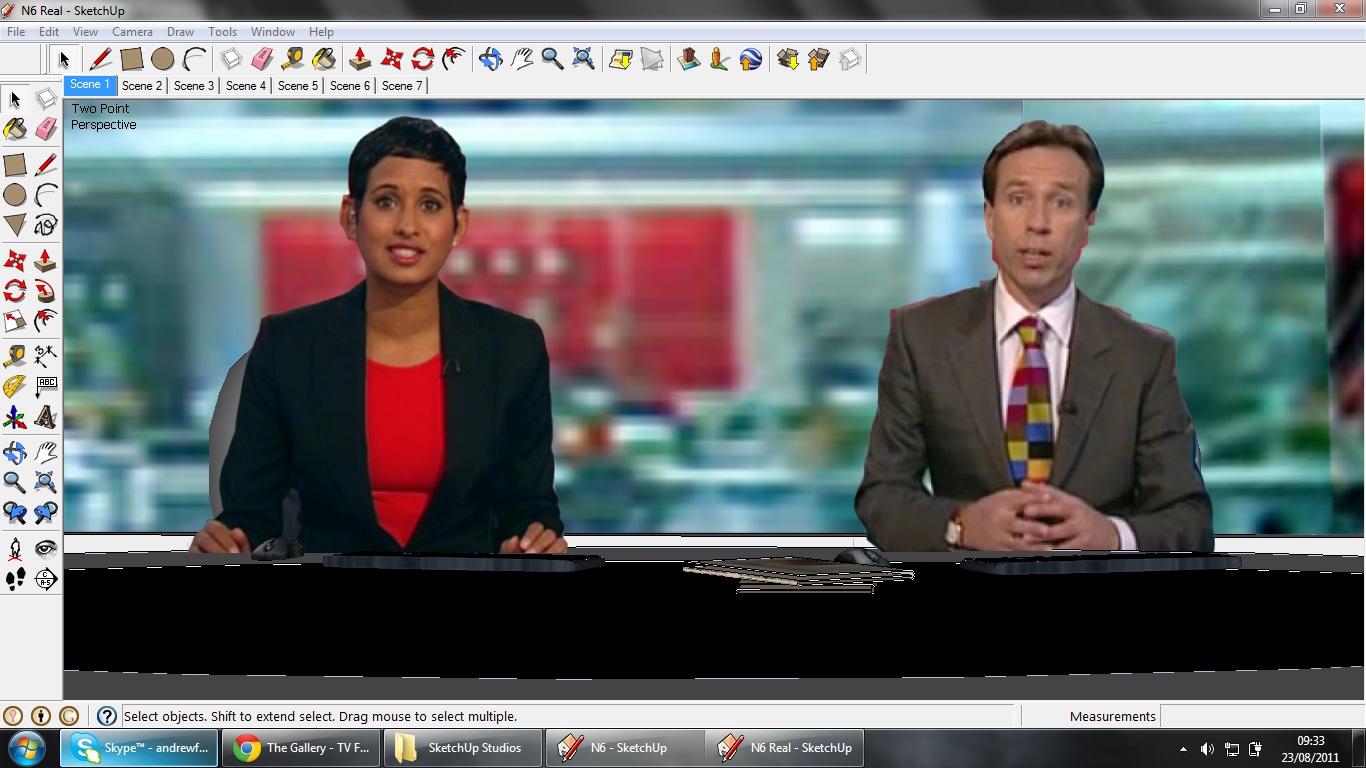Select the Freehand drawing tool
This screenshot has height=768, width=1366.
(46, 225)
